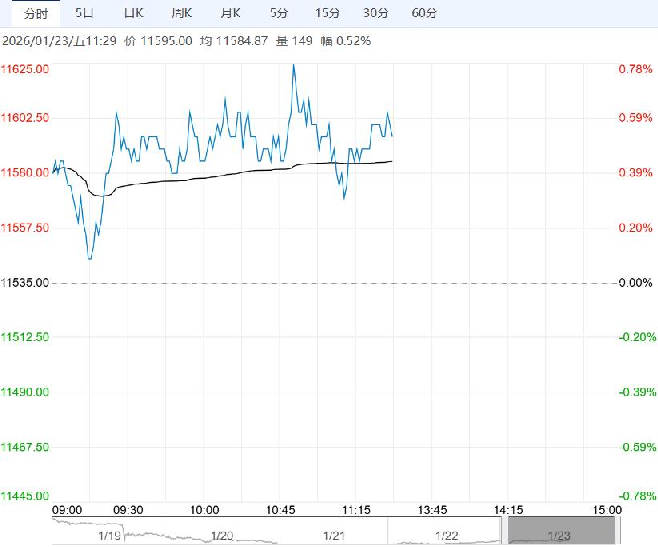Choose the 1/22 segment in date navigator
The height and width of the screenshot is (547, 658).
click(447, 534)
